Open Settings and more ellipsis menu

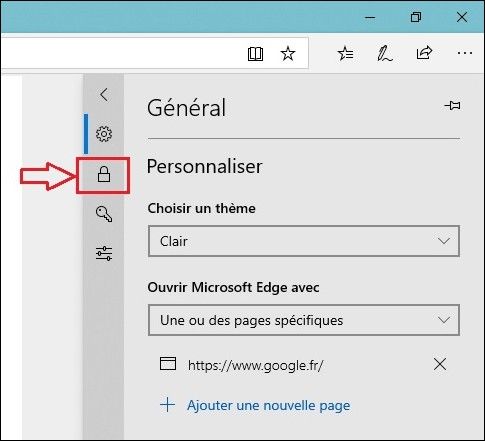tap(465, 53)
